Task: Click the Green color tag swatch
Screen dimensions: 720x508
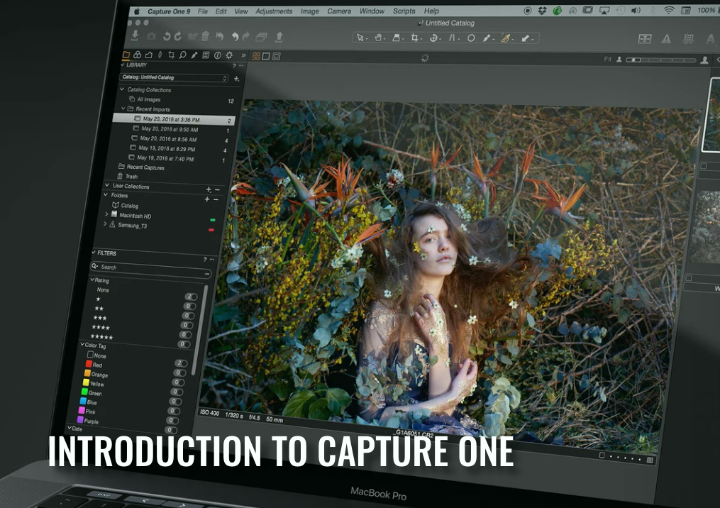Action: point(84,391)
